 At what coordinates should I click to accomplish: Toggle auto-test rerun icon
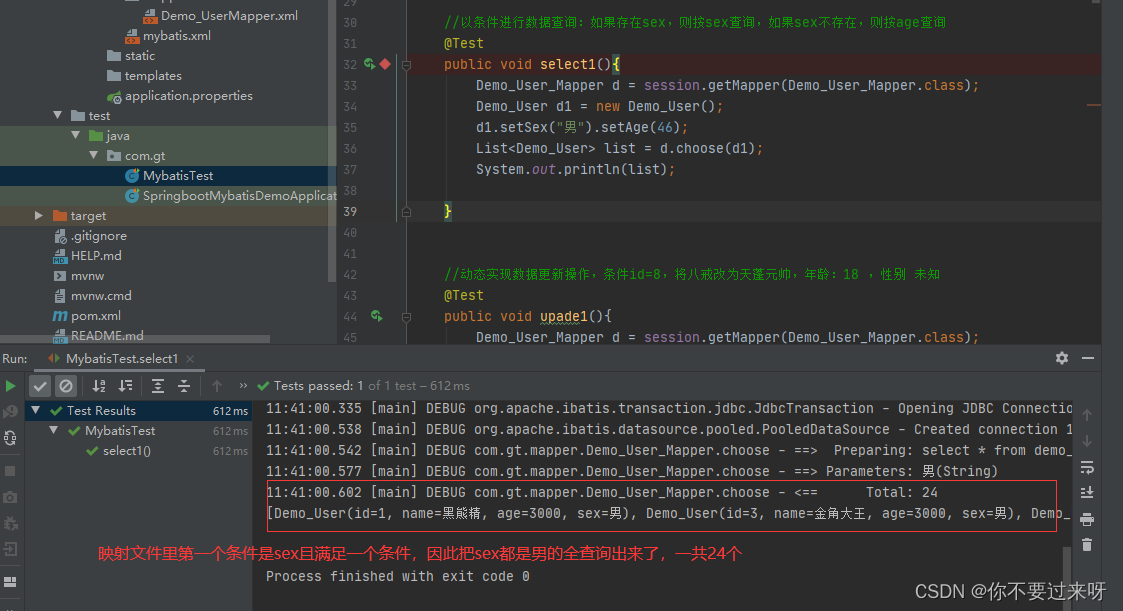click(x=10, y=438)
